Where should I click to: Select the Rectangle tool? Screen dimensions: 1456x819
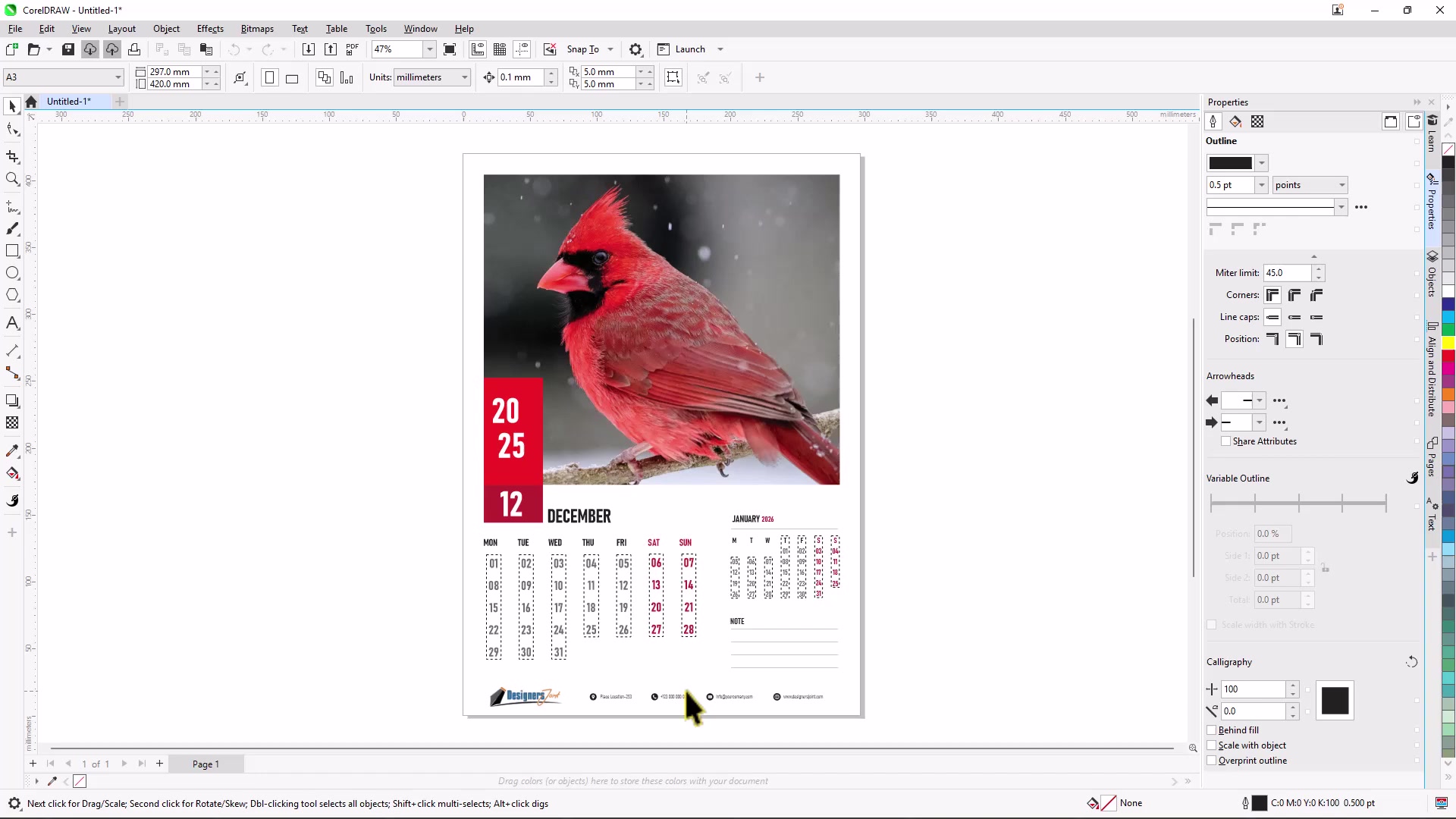pyautogui.click(x=12, y=250)
